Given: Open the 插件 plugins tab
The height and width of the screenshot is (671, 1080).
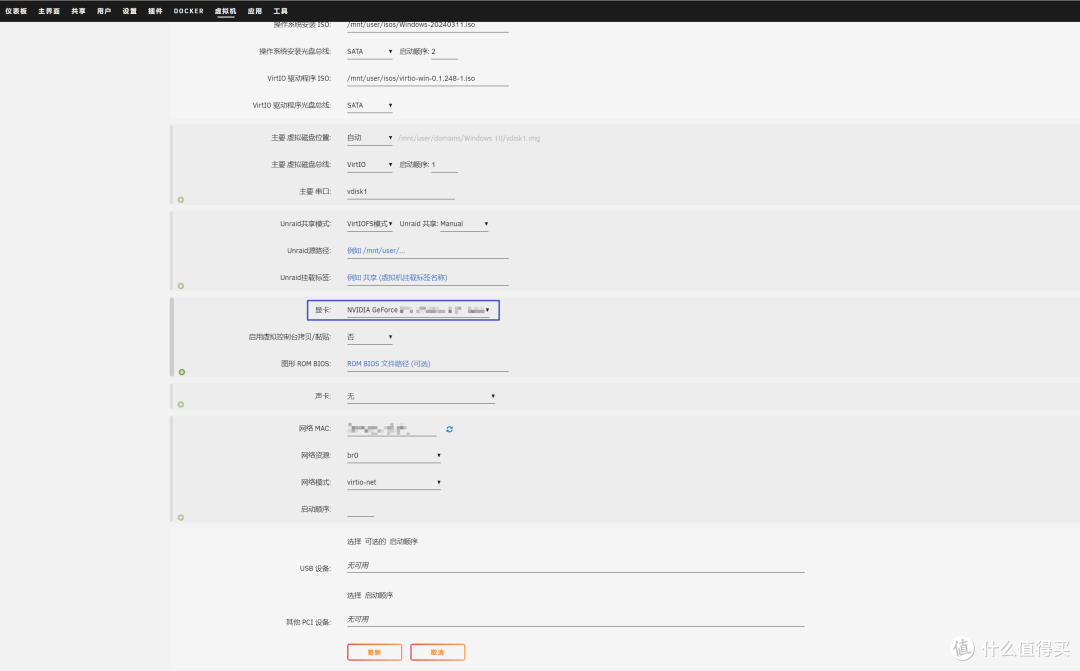Looking at the screenshot, I should pos(155,11).
